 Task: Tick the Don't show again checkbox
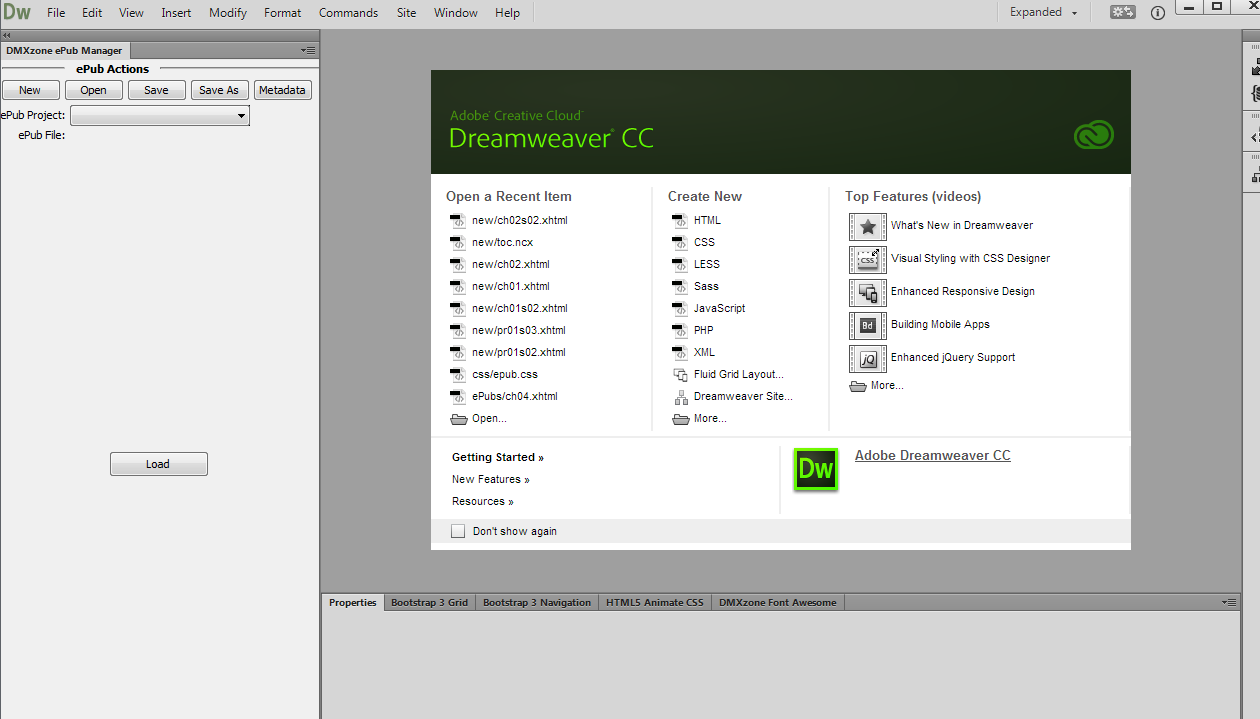click(x=458, y=531)
